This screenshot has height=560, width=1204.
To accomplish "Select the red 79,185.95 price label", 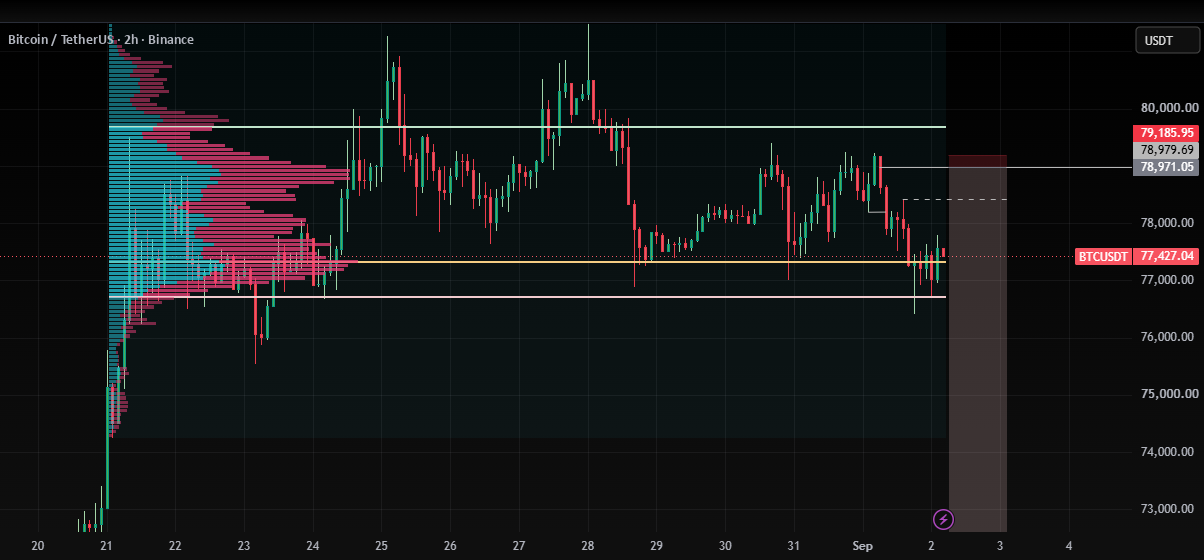I will [x=1165, y=132].
